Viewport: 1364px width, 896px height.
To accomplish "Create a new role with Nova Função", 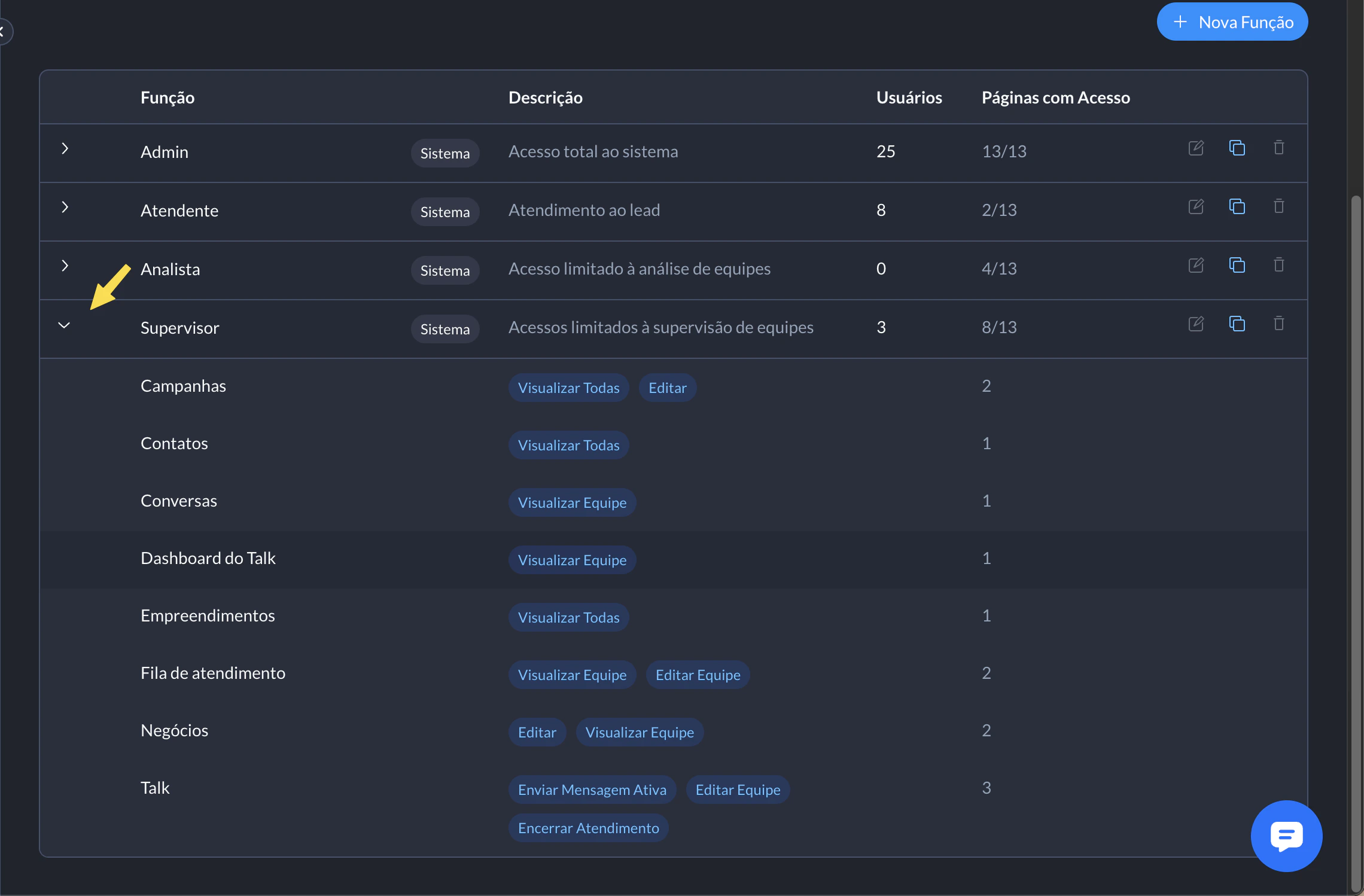I will pos(1232,22).
